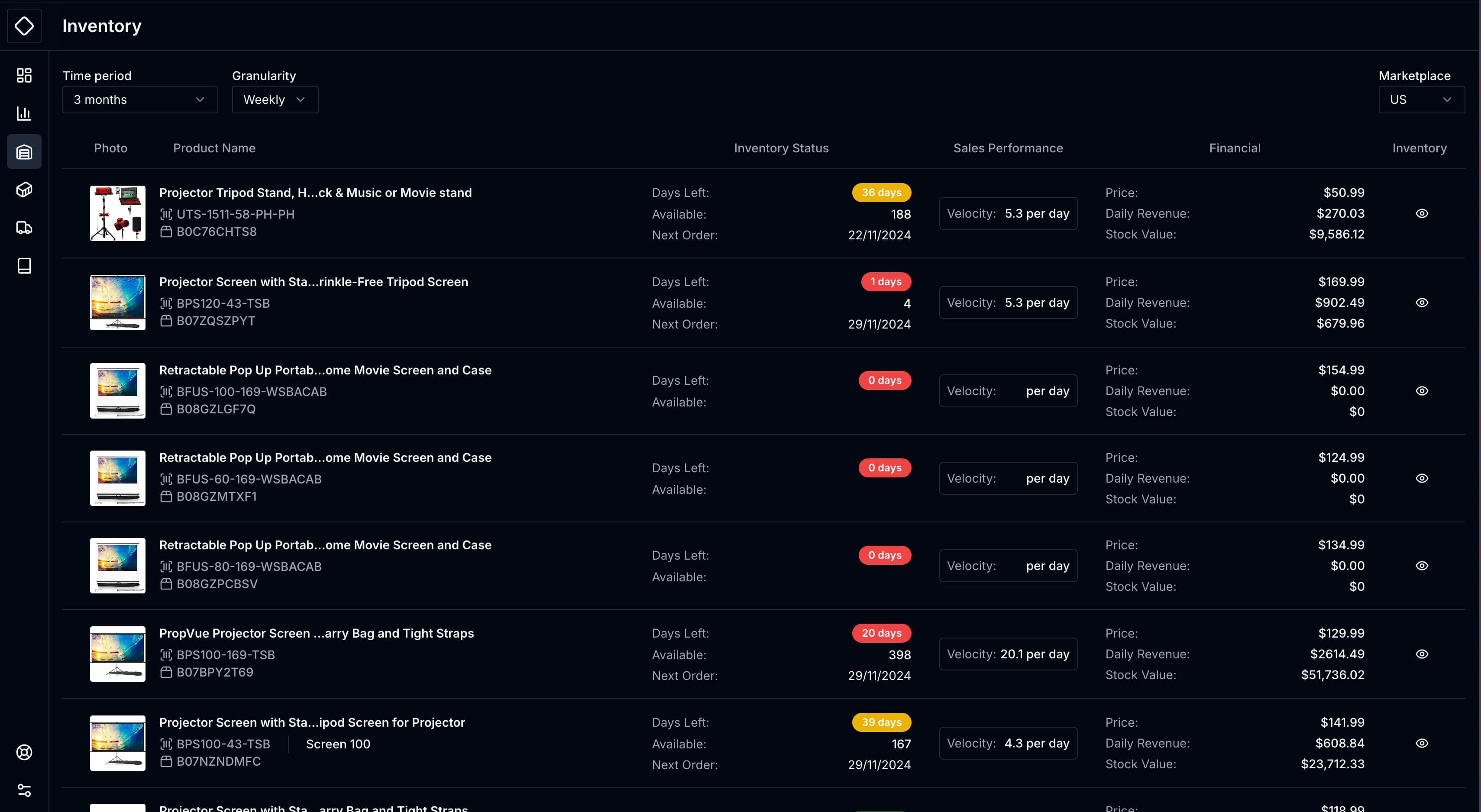Click the 1 days red badge
Image resolution: width=1481 pixels, height=812 pixels.
(886, 282)
